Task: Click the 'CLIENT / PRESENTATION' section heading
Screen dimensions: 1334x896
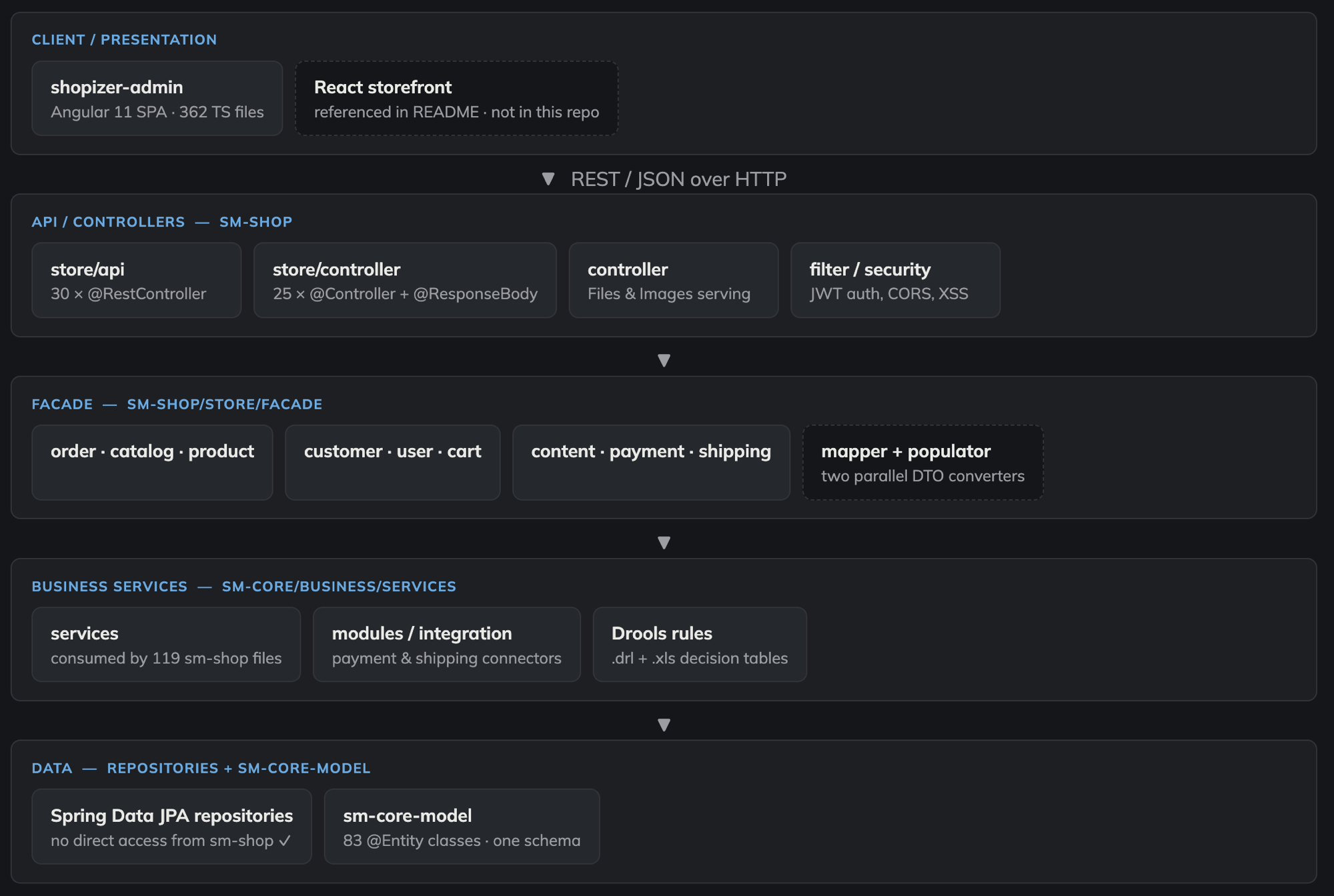Action: 124,39
